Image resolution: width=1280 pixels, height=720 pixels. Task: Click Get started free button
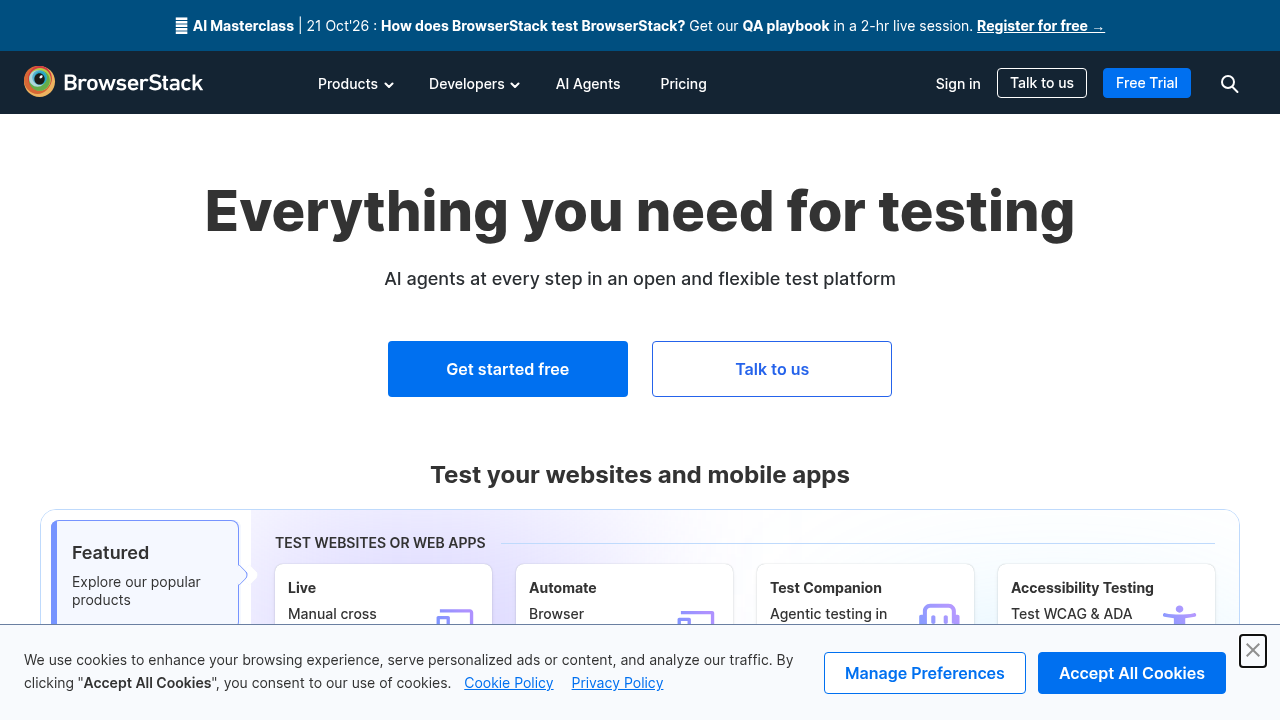click(x=508, y=369)
